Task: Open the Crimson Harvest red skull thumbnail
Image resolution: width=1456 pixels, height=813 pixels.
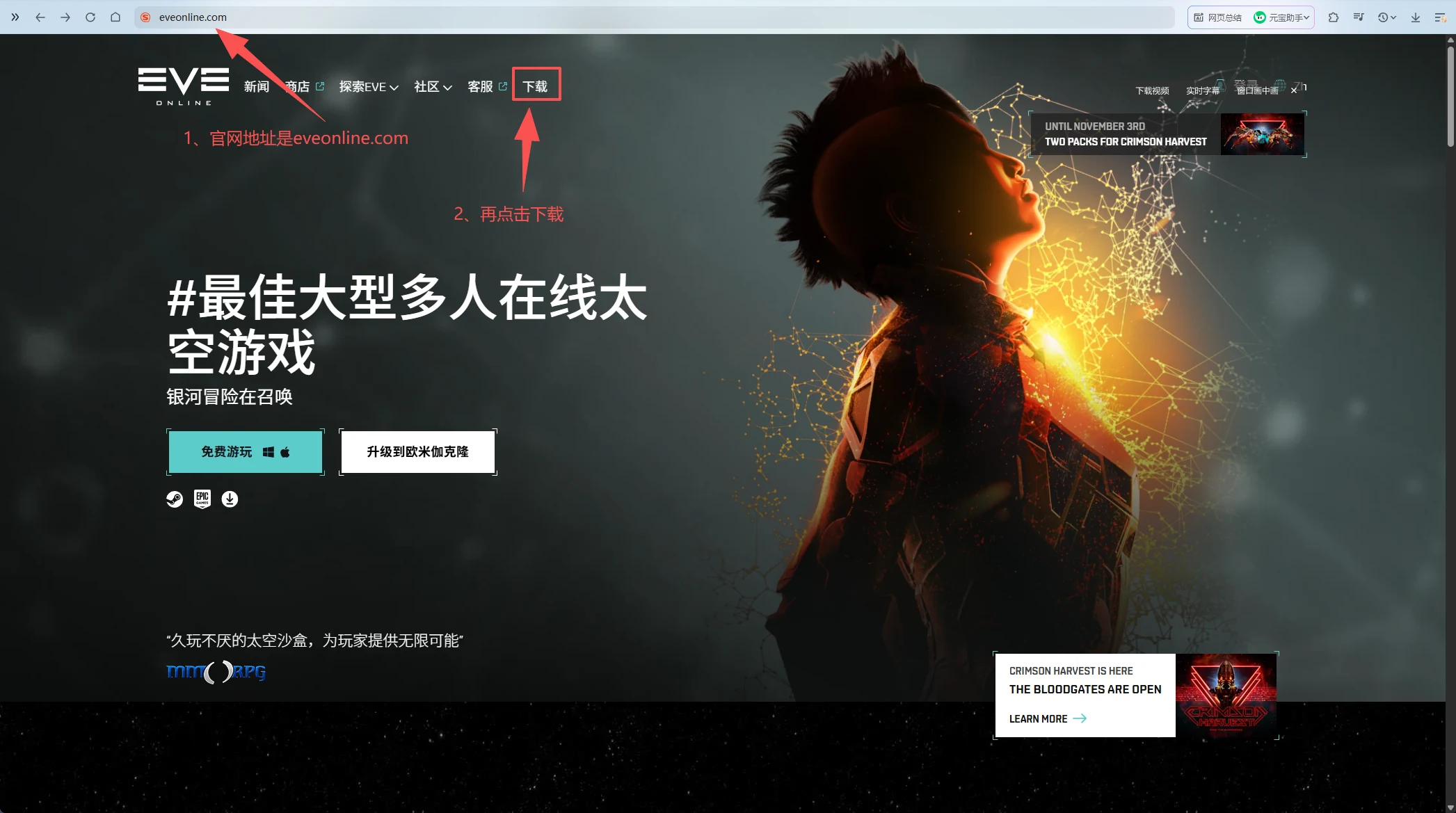Action: click(1226, 695)
